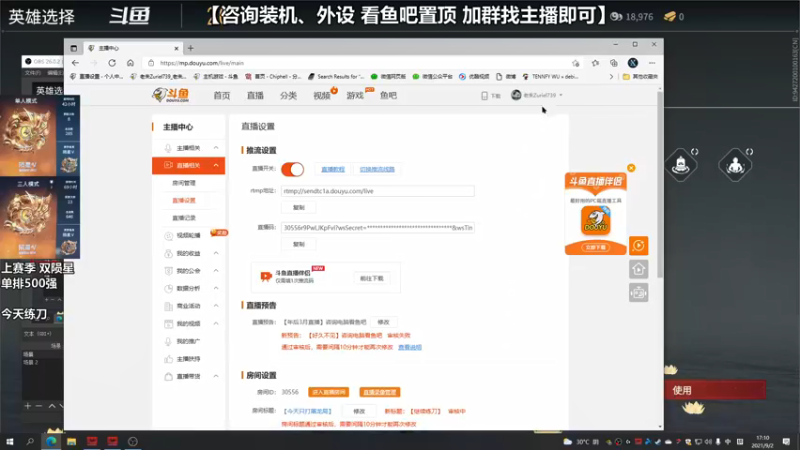This screenshot has width=800, height=450.
Task: Open the Windows Start button
Action: 10,441
